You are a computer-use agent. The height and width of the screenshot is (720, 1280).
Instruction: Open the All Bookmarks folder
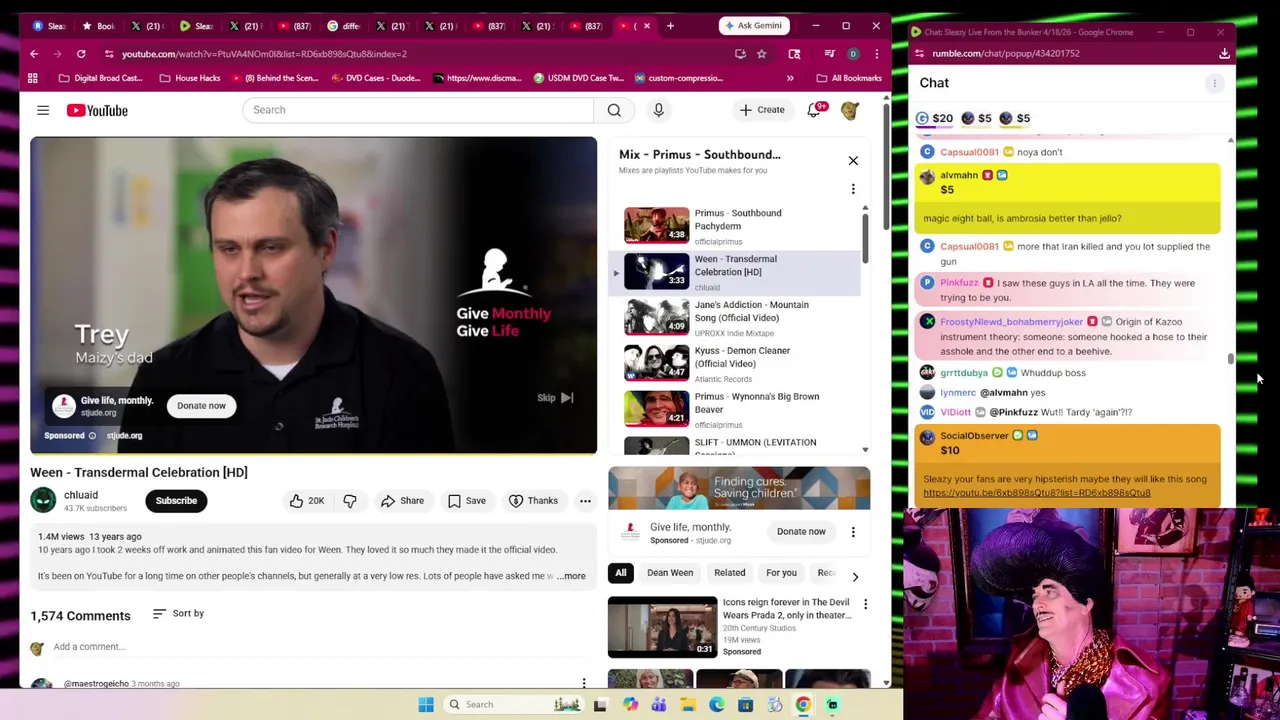849,78
